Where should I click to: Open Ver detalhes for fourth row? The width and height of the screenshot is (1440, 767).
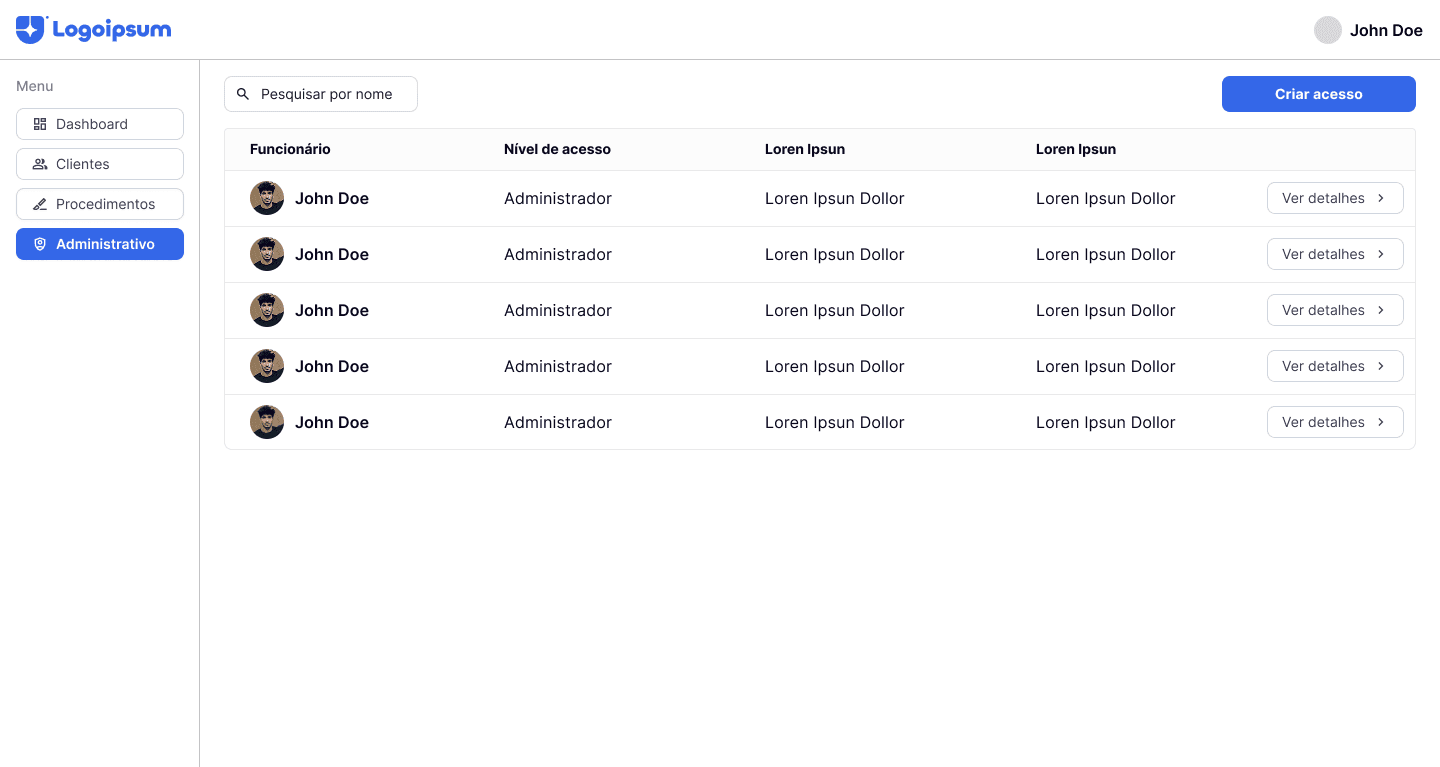tap(1334, 366)
